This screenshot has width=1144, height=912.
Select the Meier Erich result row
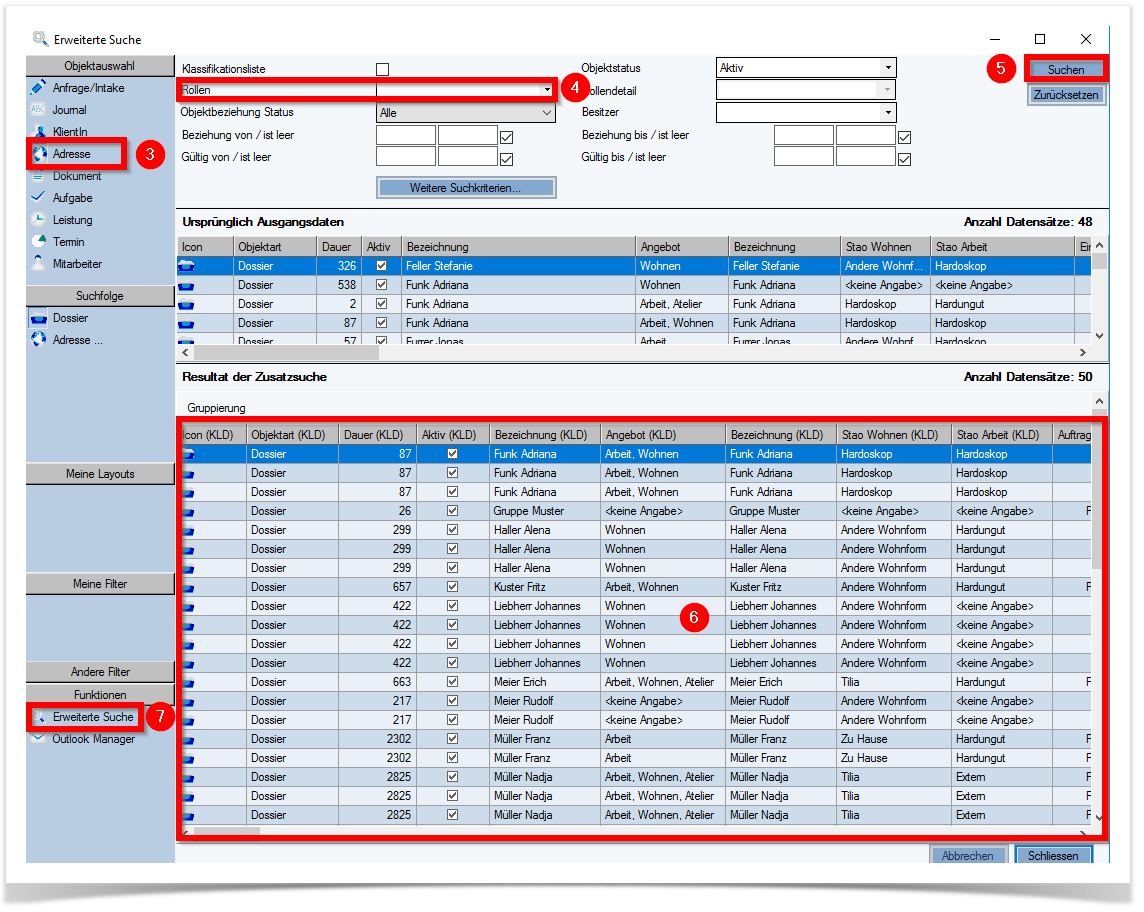coord(636,682)
